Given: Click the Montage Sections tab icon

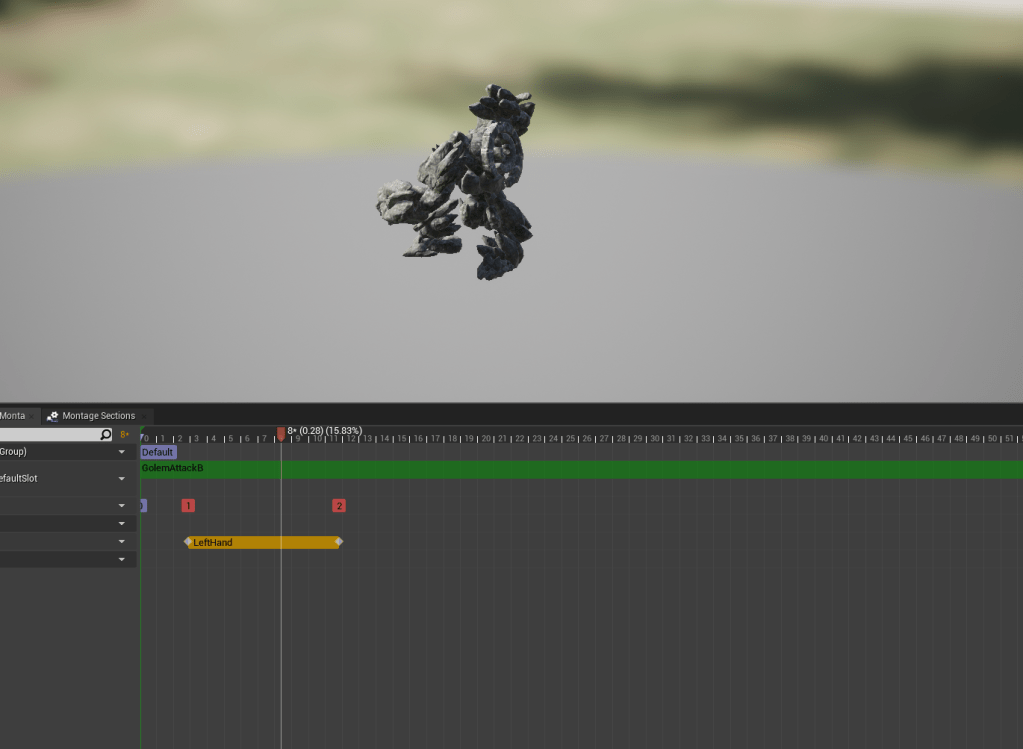Looking at the screenshot, I should coord(52,416).
